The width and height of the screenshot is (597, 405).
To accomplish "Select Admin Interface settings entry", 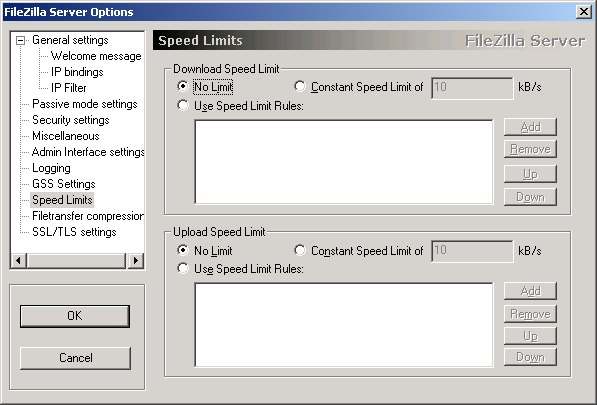I will point(88,152).
